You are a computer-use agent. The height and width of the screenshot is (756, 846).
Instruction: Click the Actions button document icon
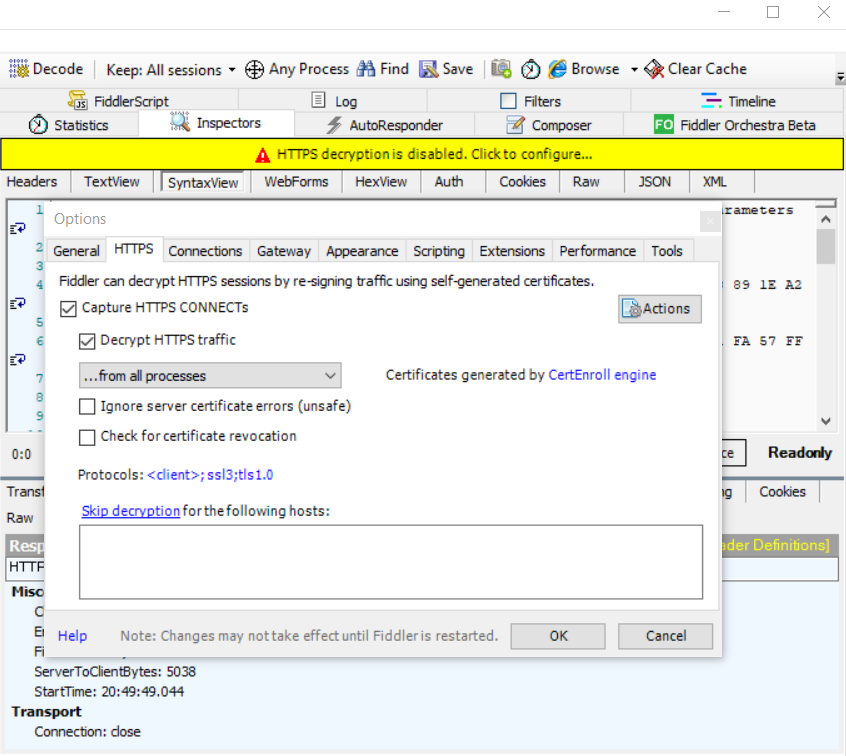pyautogui.click(x=632, y=309)
